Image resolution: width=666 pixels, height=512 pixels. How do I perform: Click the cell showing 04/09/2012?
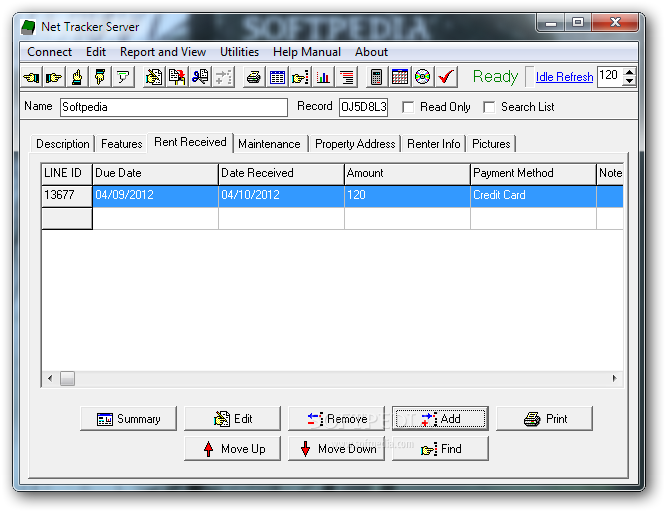(x=155, y=196)
